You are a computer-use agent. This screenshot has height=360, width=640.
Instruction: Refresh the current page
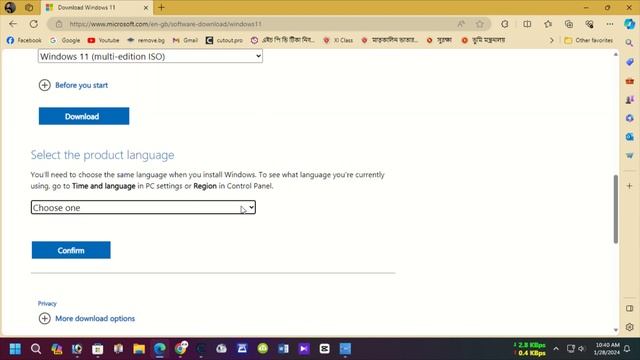point(34,24)
